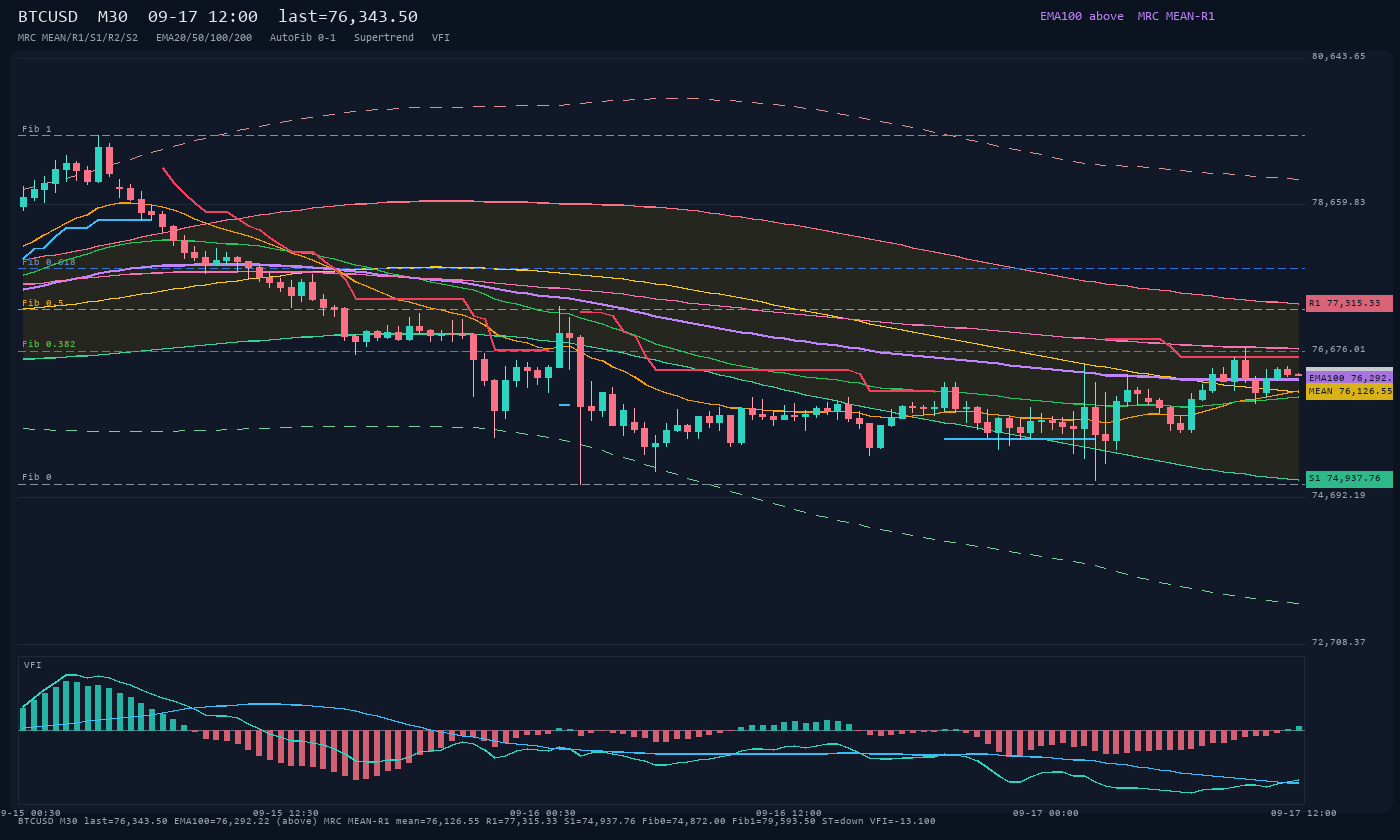
Task: Click the yellow MEAN 76,126.55 price tag
Action: pyautogui.click(x=1349, y=392)
